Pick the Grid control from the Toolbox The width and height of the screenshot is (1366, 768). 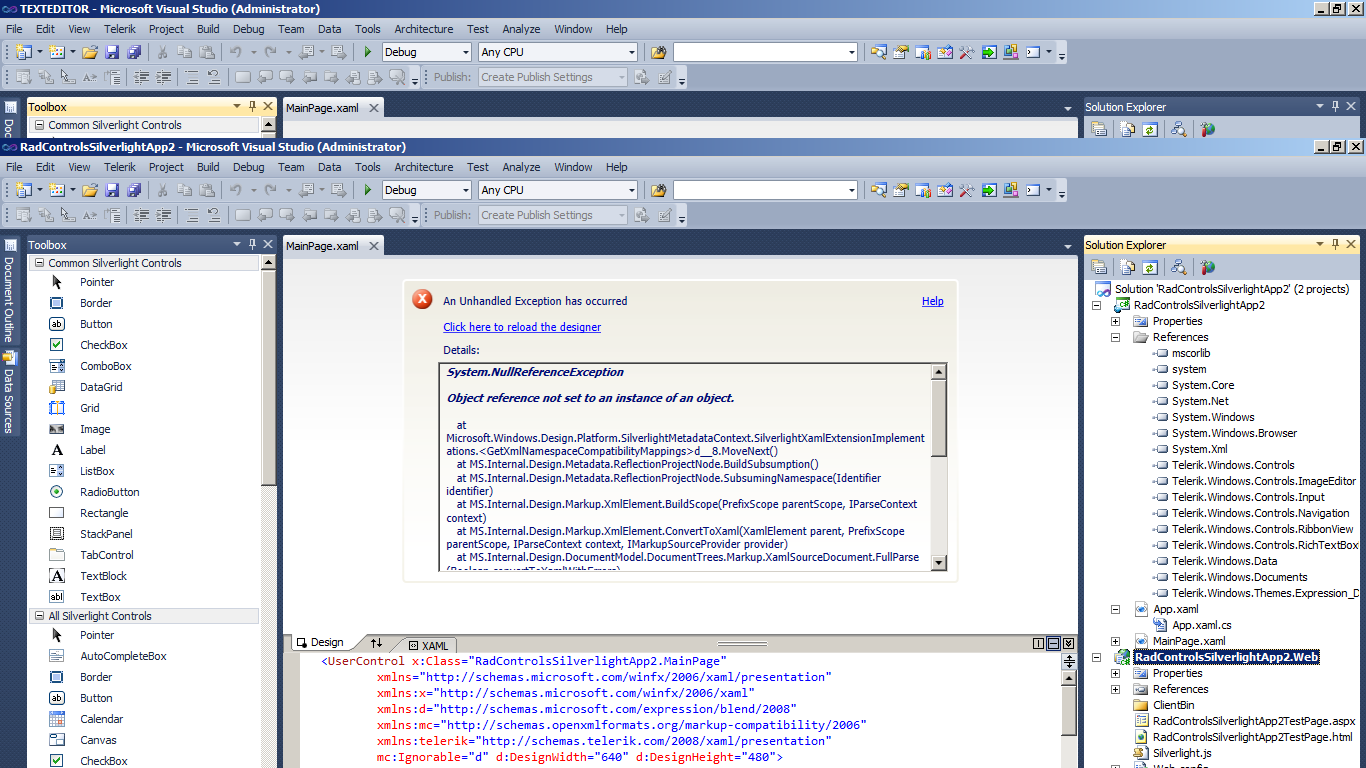coord(90,408)
